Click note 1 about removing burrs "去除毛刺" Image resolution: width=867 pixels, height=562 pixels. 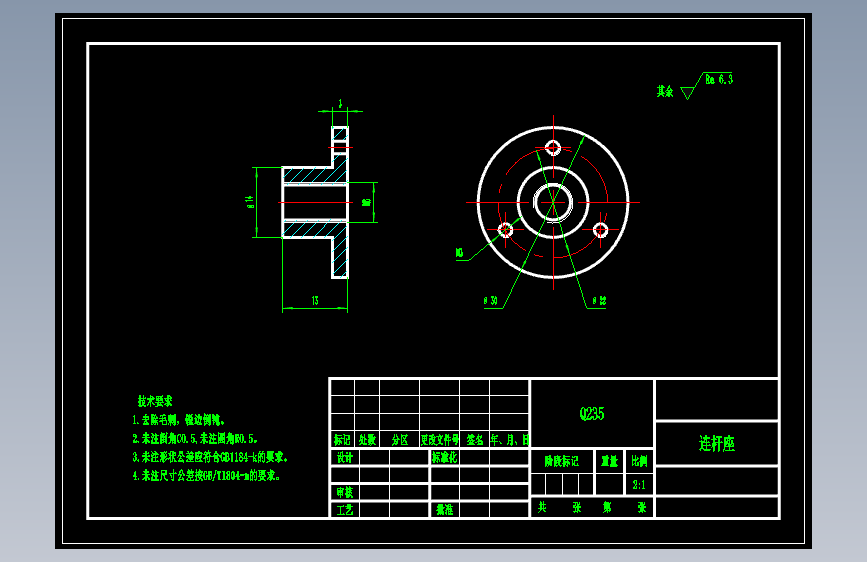click(178, 420)
